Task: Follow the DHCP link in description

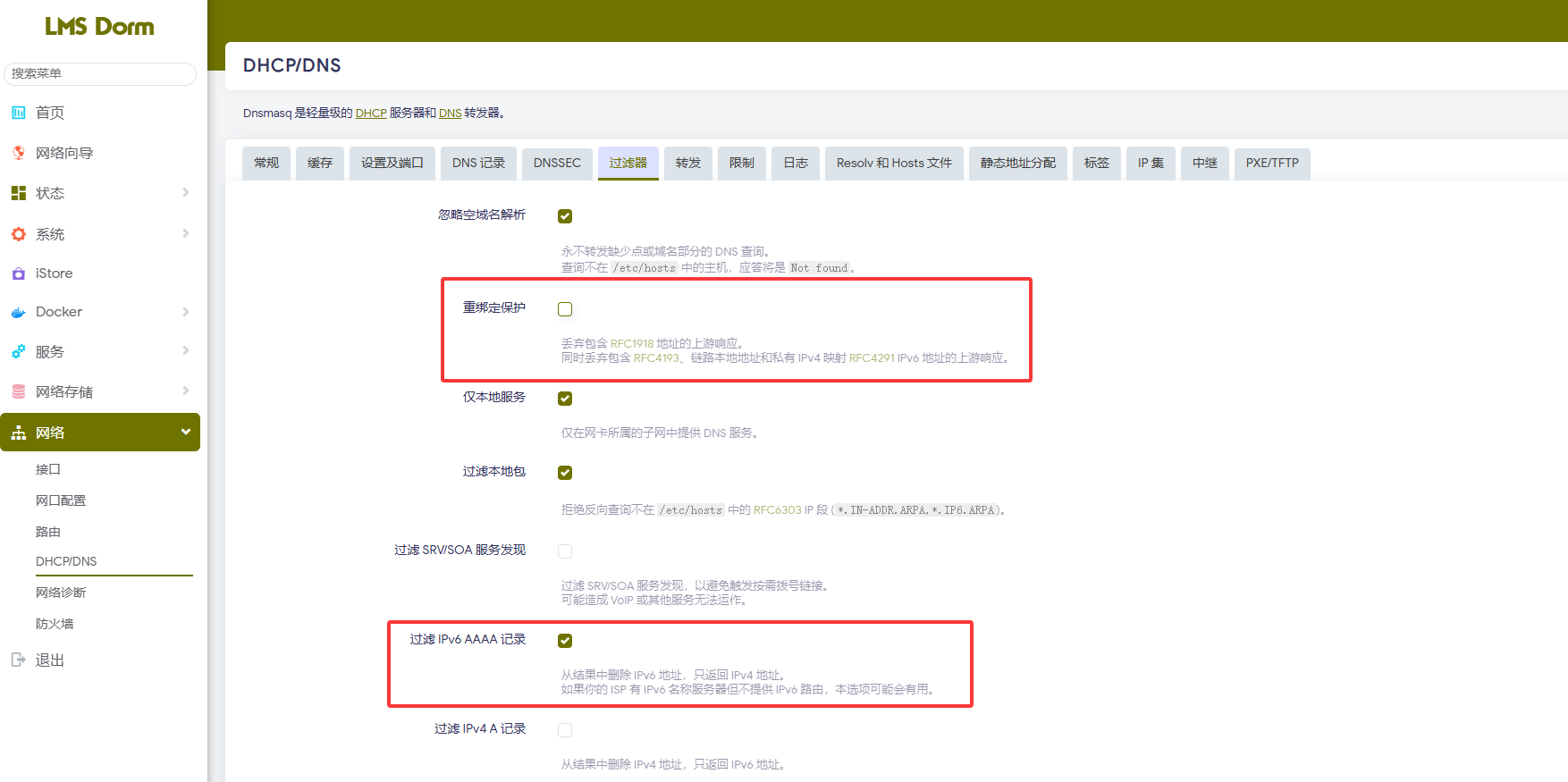Action: click(x=371, y=114)
